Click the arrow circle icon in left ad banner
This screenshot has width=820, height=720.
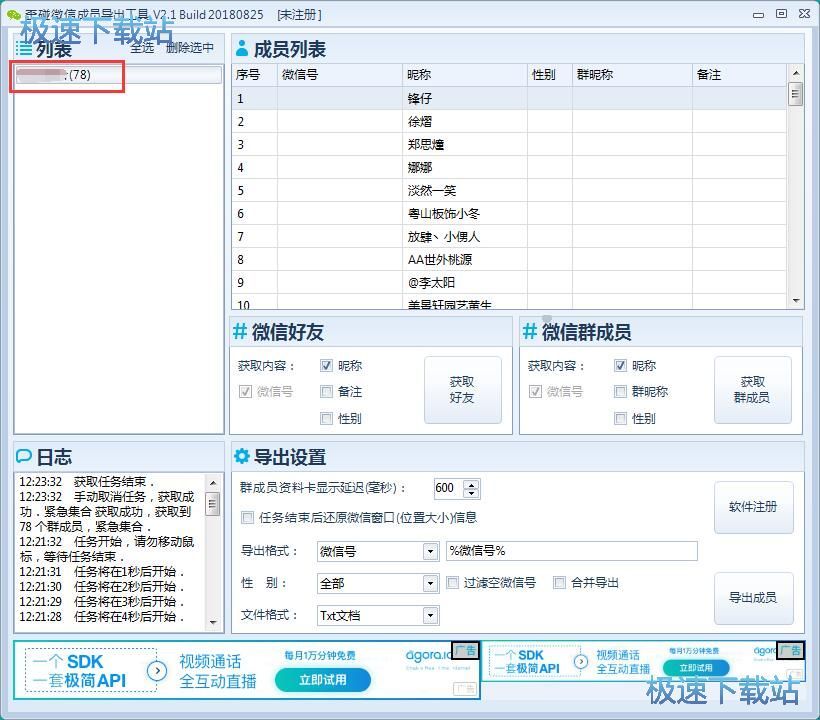point(157,671)
